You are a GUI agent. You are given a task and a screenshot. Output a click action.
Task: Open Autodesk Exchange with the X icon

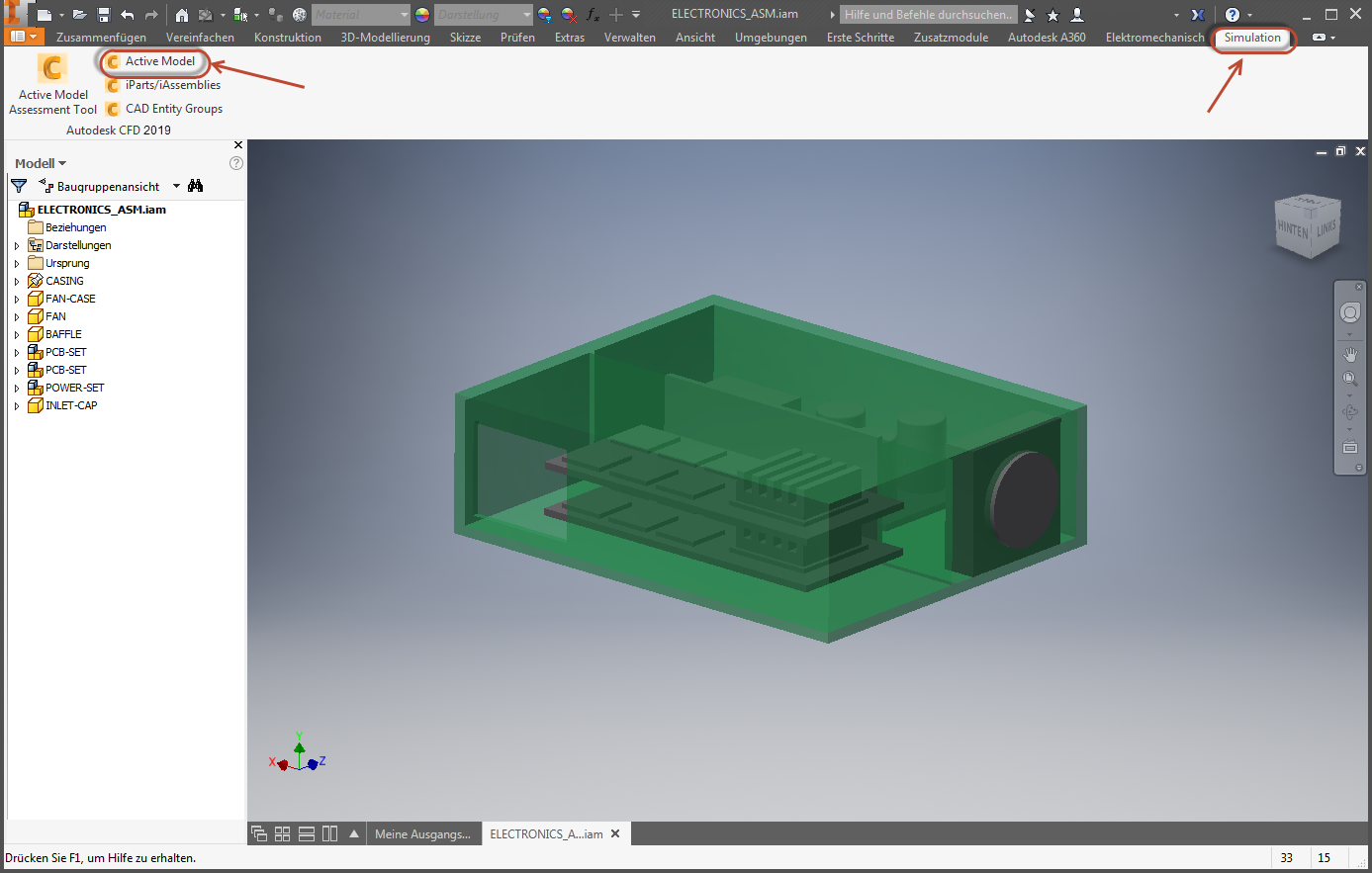tap(1198, 15)
